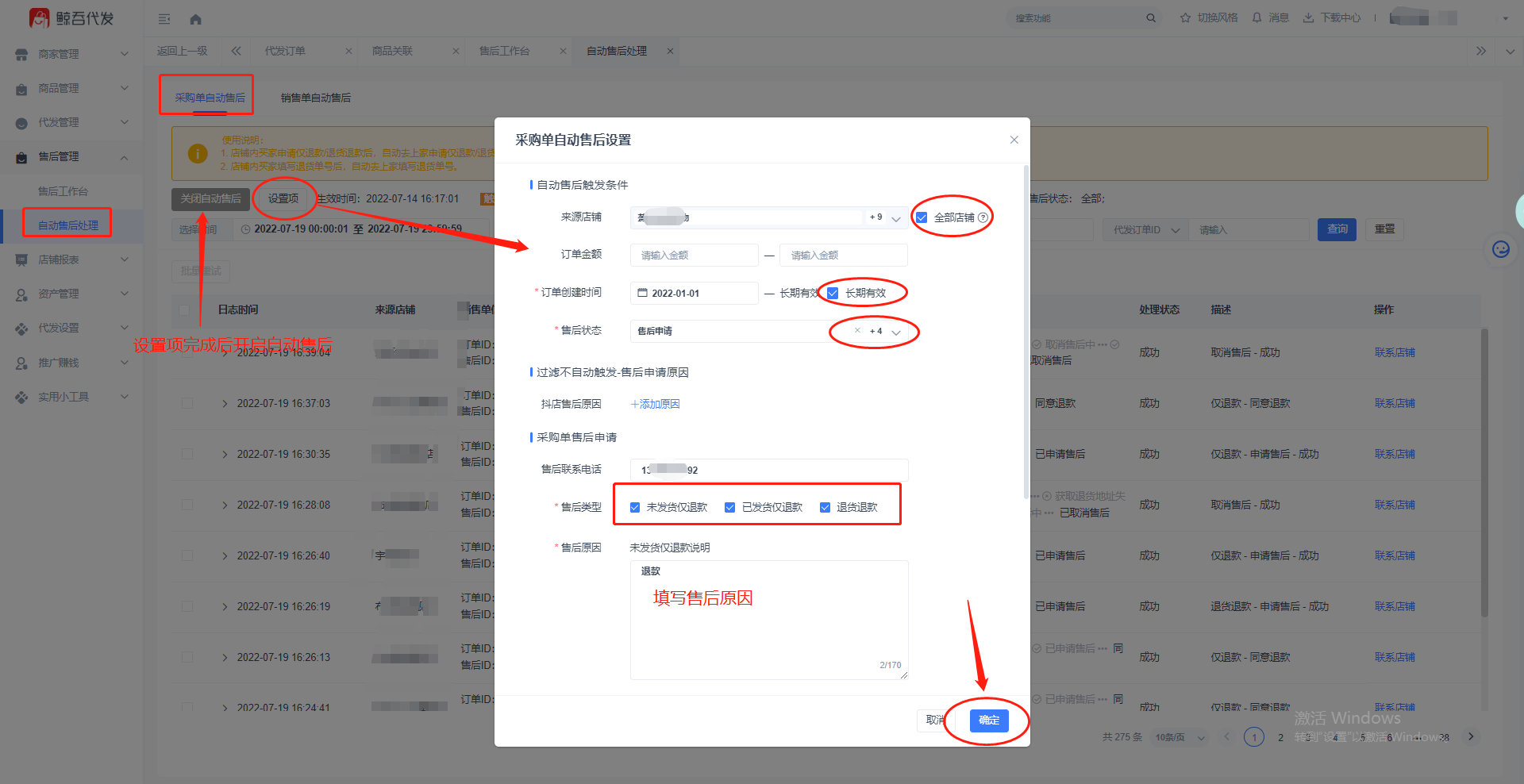Toggle the 长期有效 checkbox
This screenshot has width=1524, height=784.
click(833, 293)
